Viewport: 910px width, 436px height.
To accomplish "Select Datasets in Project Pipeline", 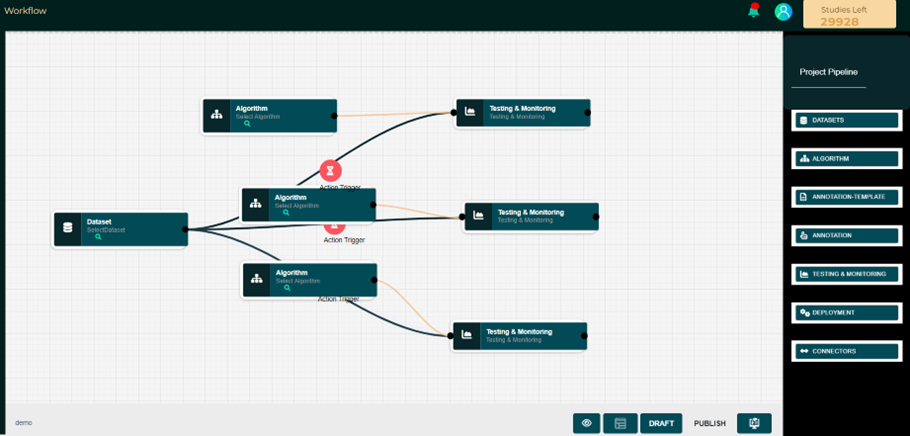I will 847,120.
